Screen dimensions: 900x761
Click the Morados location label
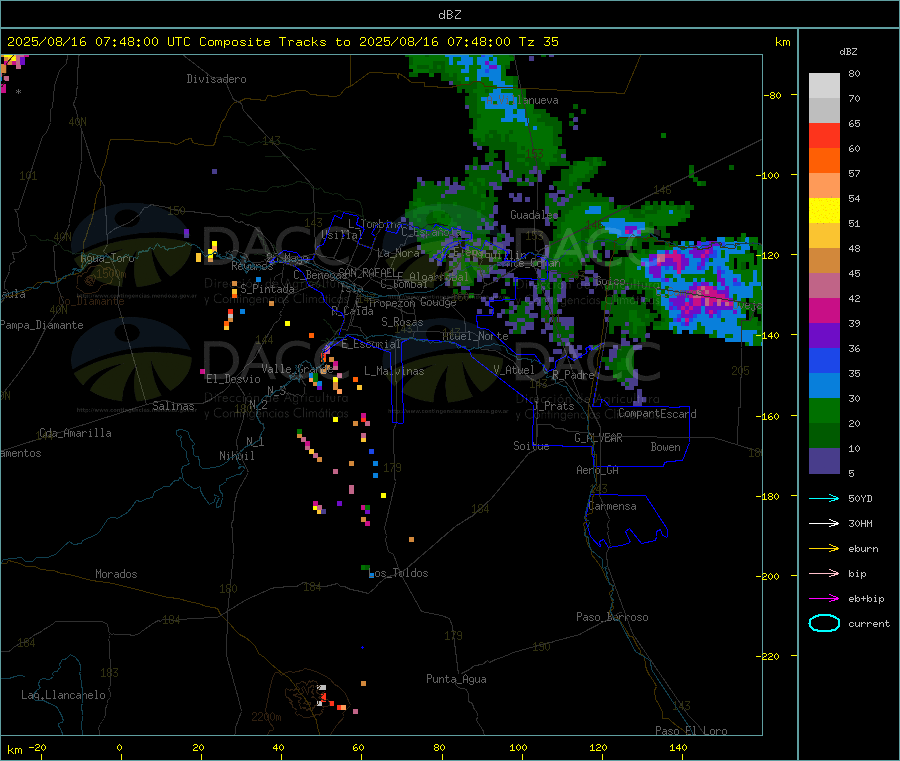click(x=116, y=574)
